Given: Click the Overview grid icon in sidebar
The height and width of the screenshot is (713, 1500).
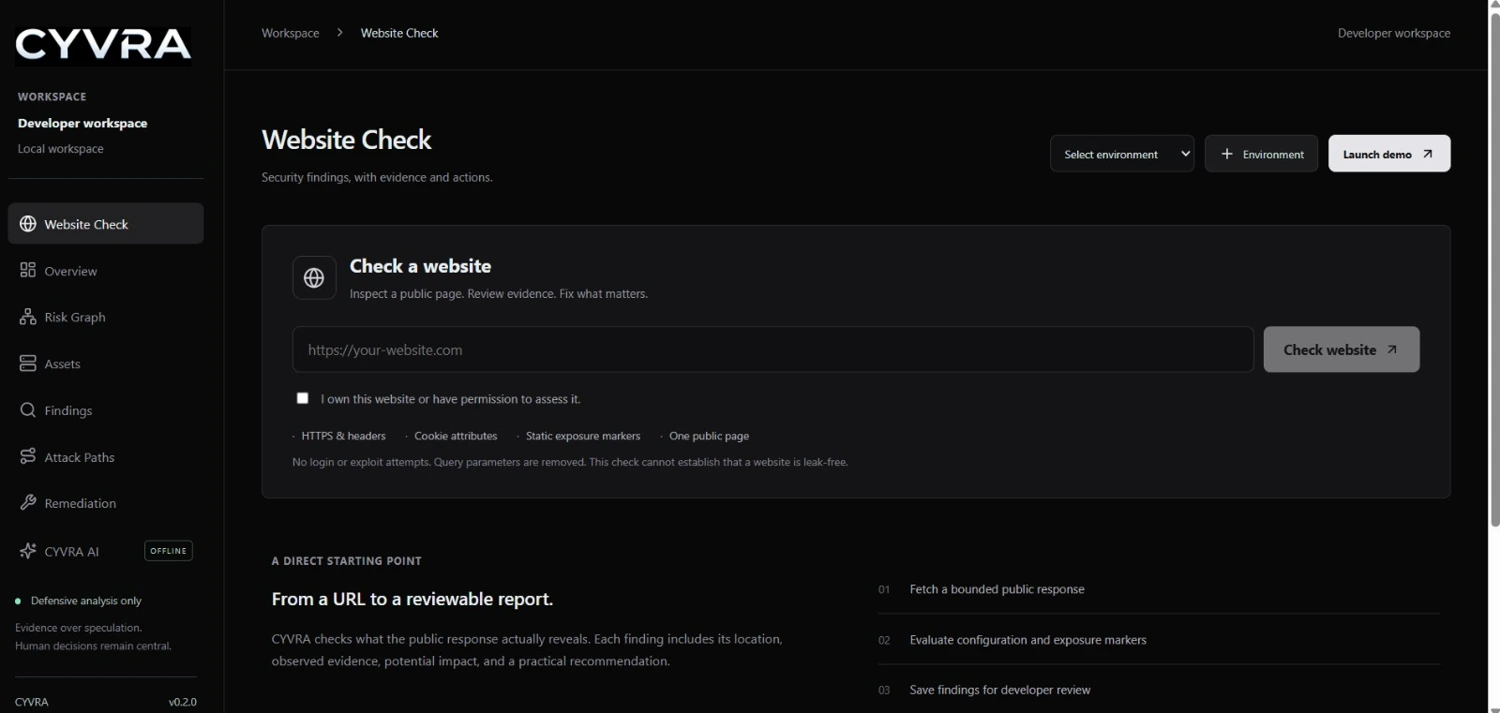Looking at the screenshot, I should pos(28,271).
